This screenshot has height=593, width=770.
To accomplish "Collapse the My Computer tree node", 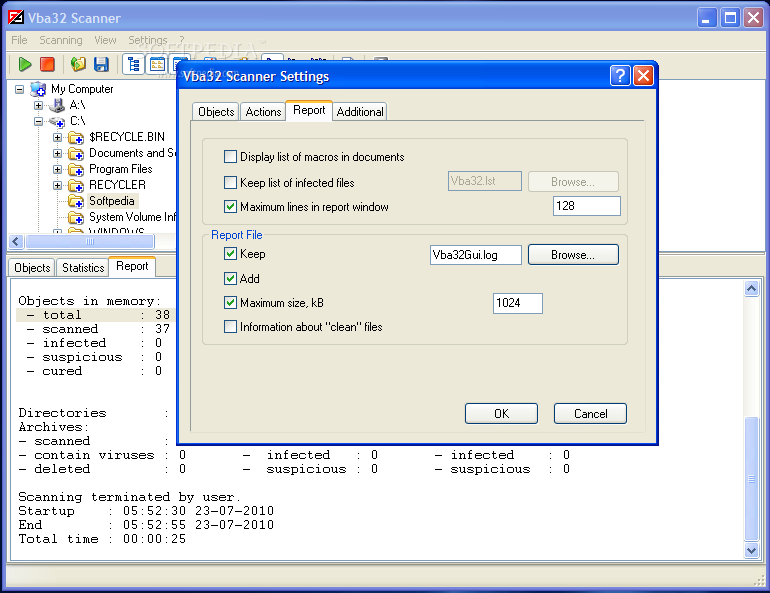I will coord(19,89).
